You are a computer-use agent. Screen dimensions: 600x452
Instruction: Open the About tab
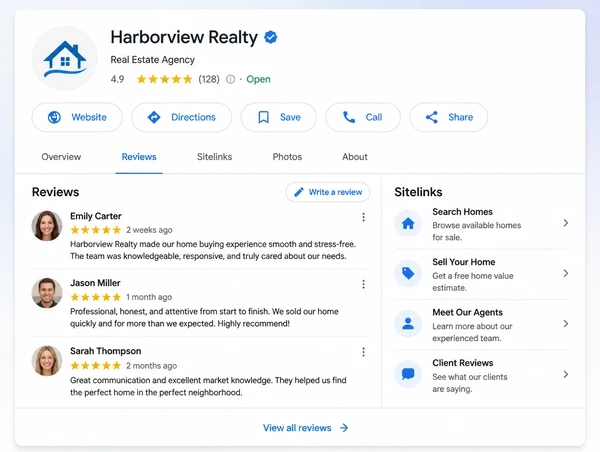point(355,157)
